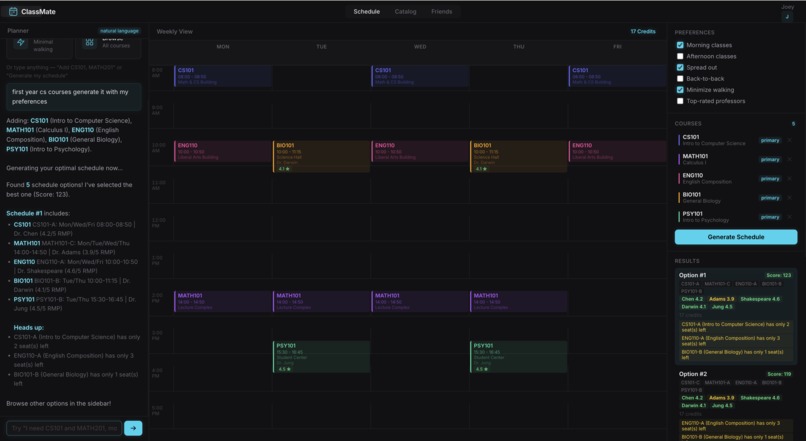Select Option #2 result card
Image resolution: width=806 pixels, height=441 pixels.
pyautogui.click(x=736, y=404)
